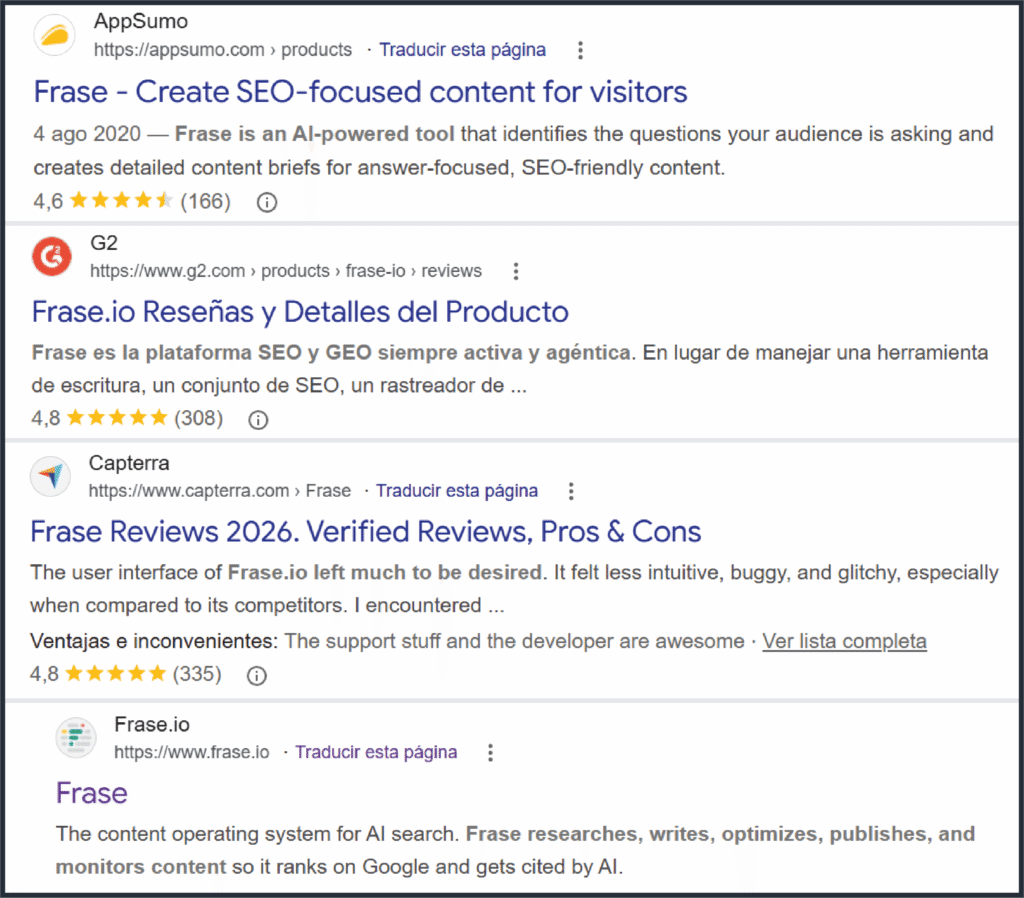Click the 'G2' site name

[x=104, y=242]
